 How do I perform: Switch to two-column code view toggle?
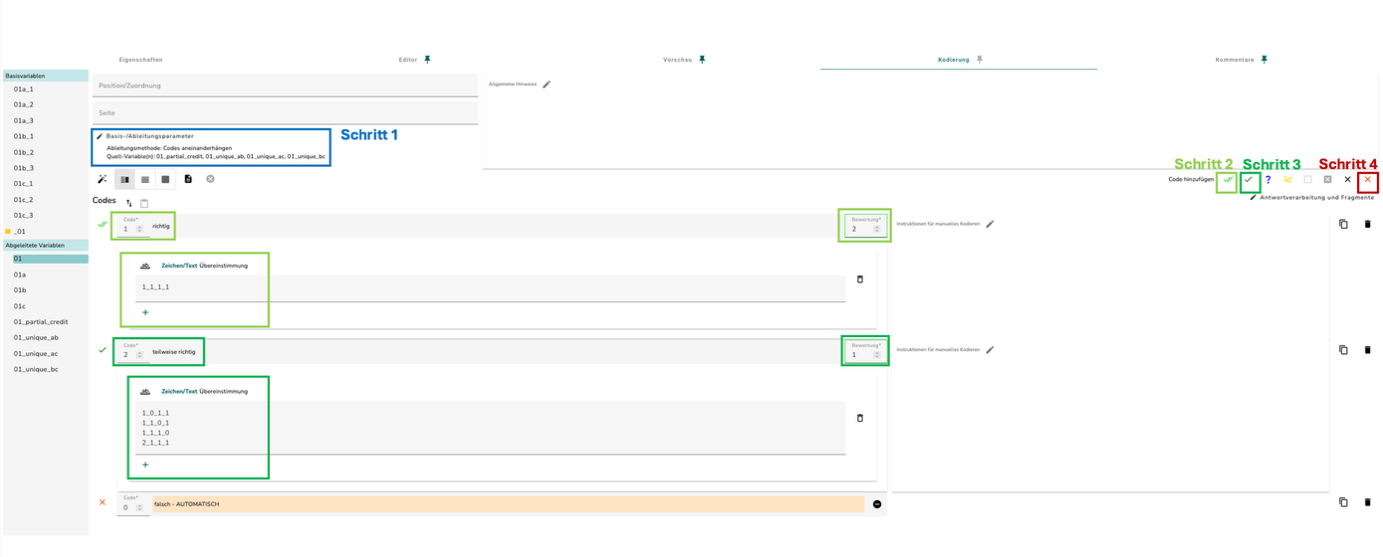125,179
